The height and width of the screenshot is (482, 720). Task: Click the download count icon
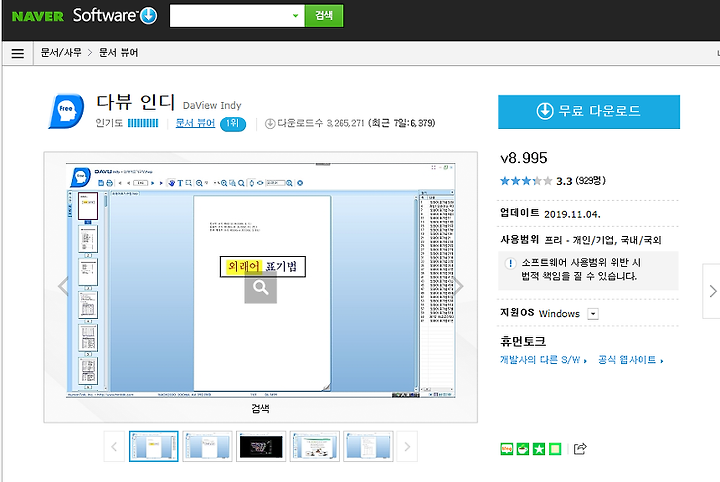[x=270, y=123]
